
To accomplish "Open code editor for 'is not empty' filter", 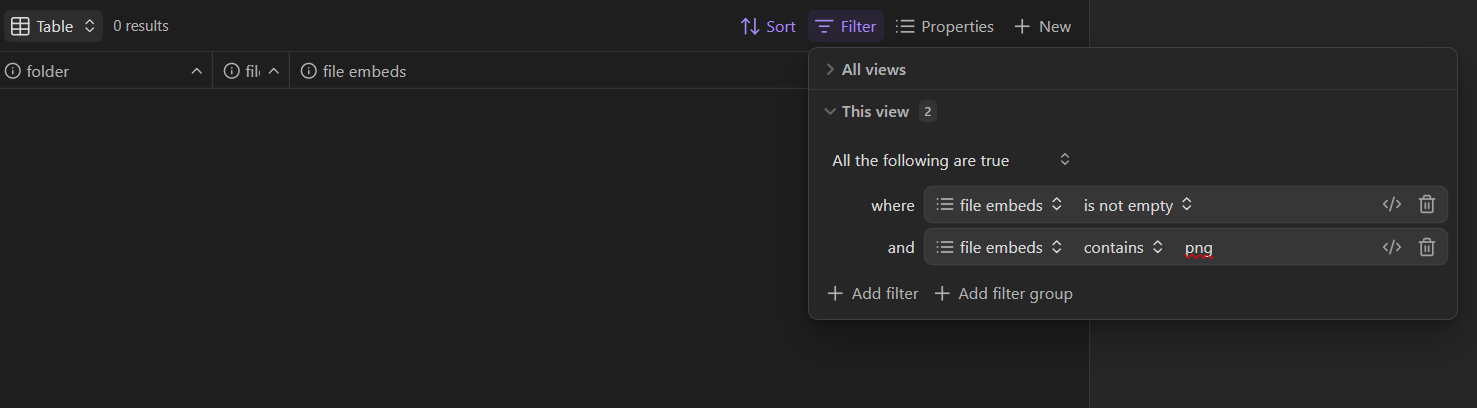I will [1391, 205].
